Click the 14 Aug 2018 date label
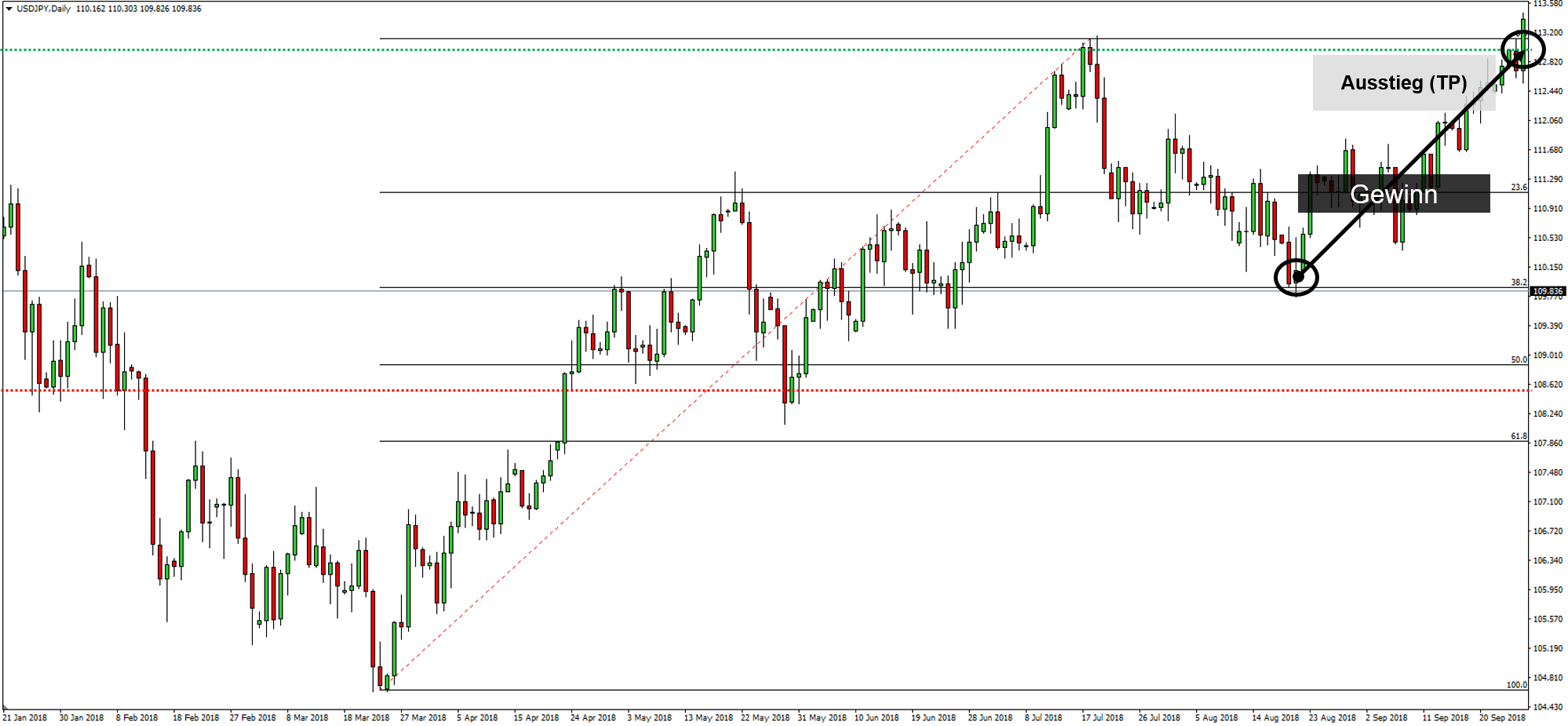This screenshot has height=726, width=1568. [x=1275, y=717]
